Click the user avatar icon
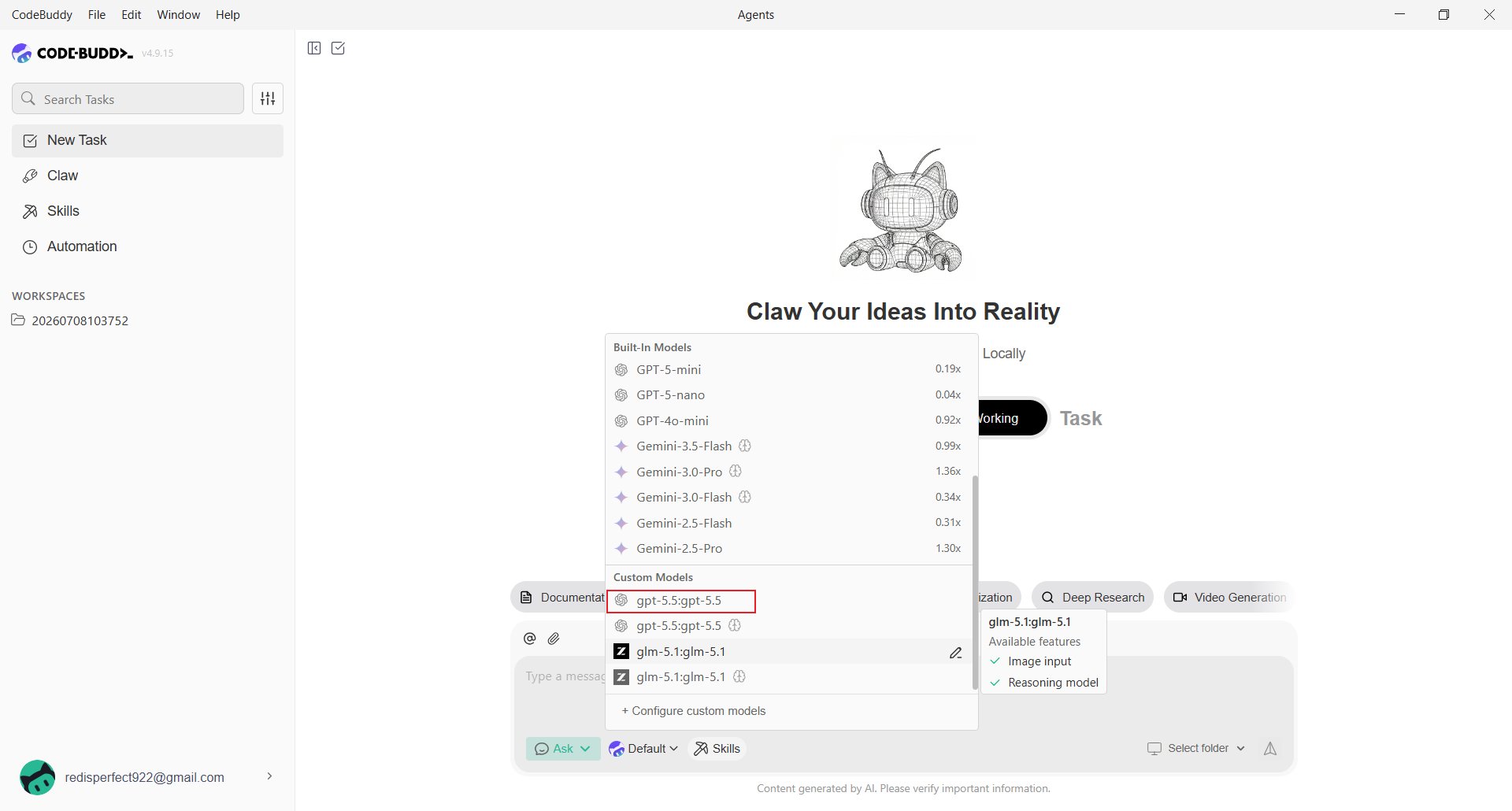 [x=37, y=777]
